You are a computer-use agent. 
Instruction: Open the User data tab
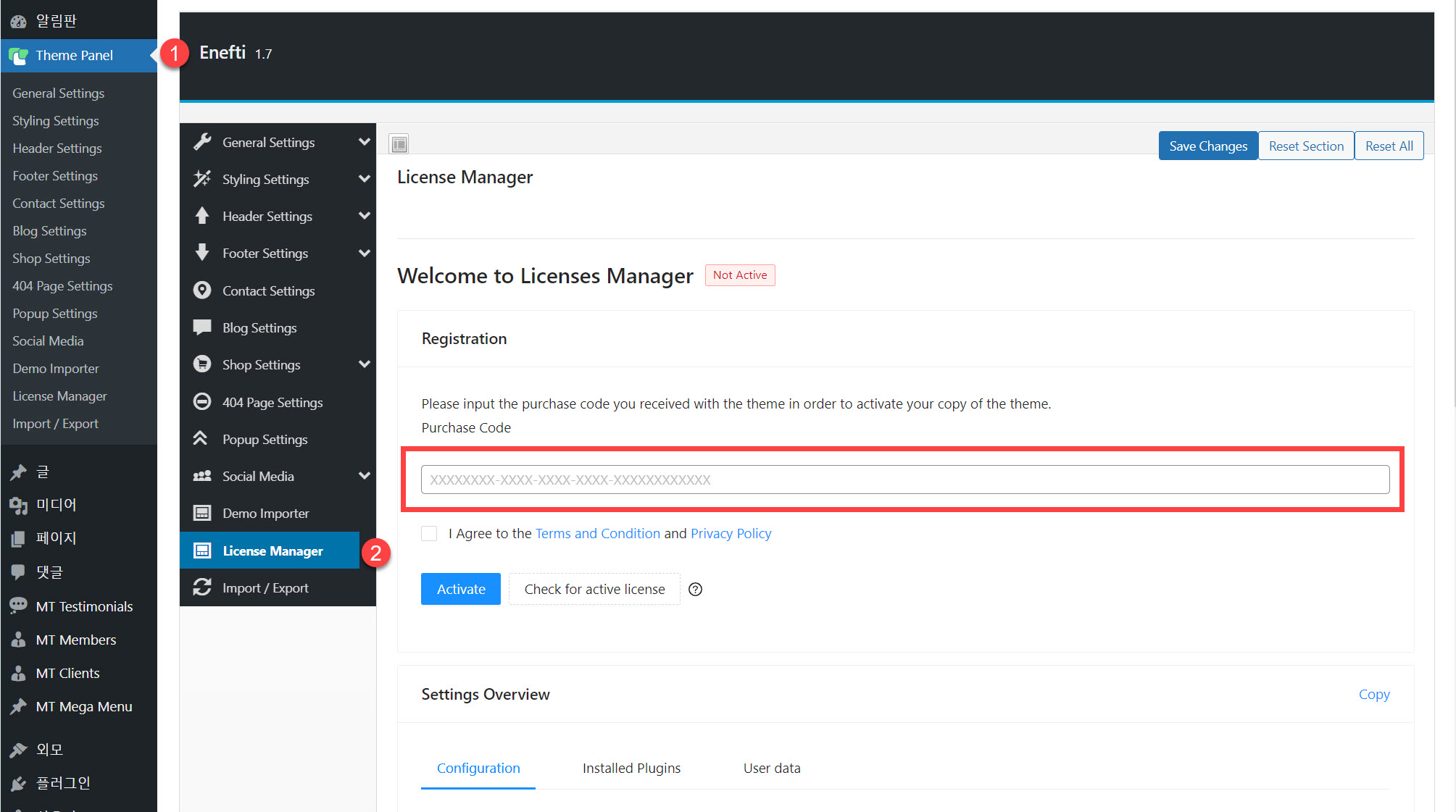pos(771,768)
